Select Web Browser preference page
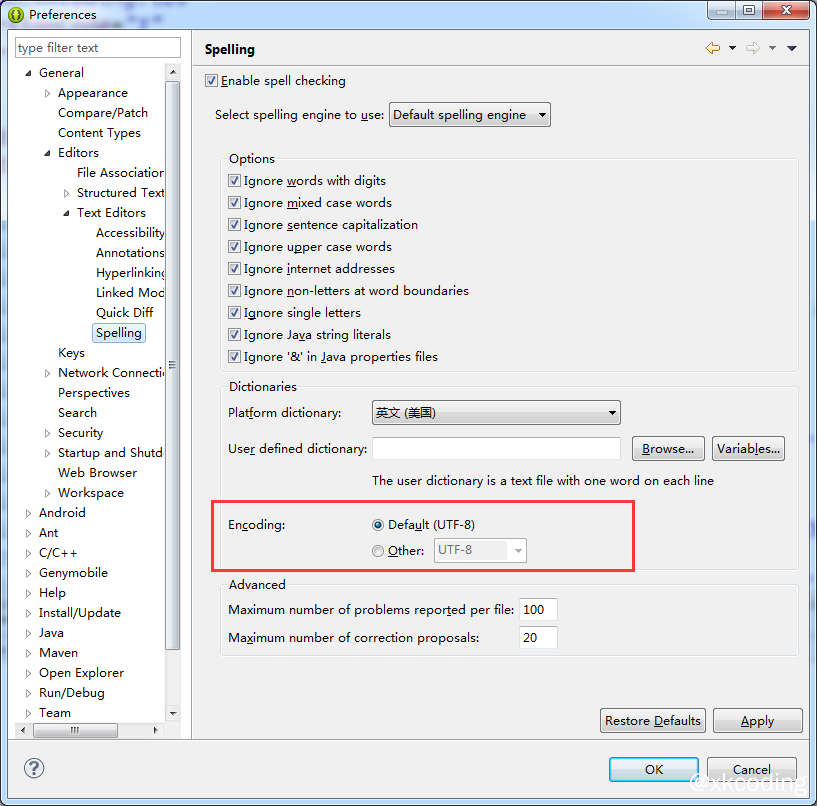817x806 pixels. [x=97, y=473]
